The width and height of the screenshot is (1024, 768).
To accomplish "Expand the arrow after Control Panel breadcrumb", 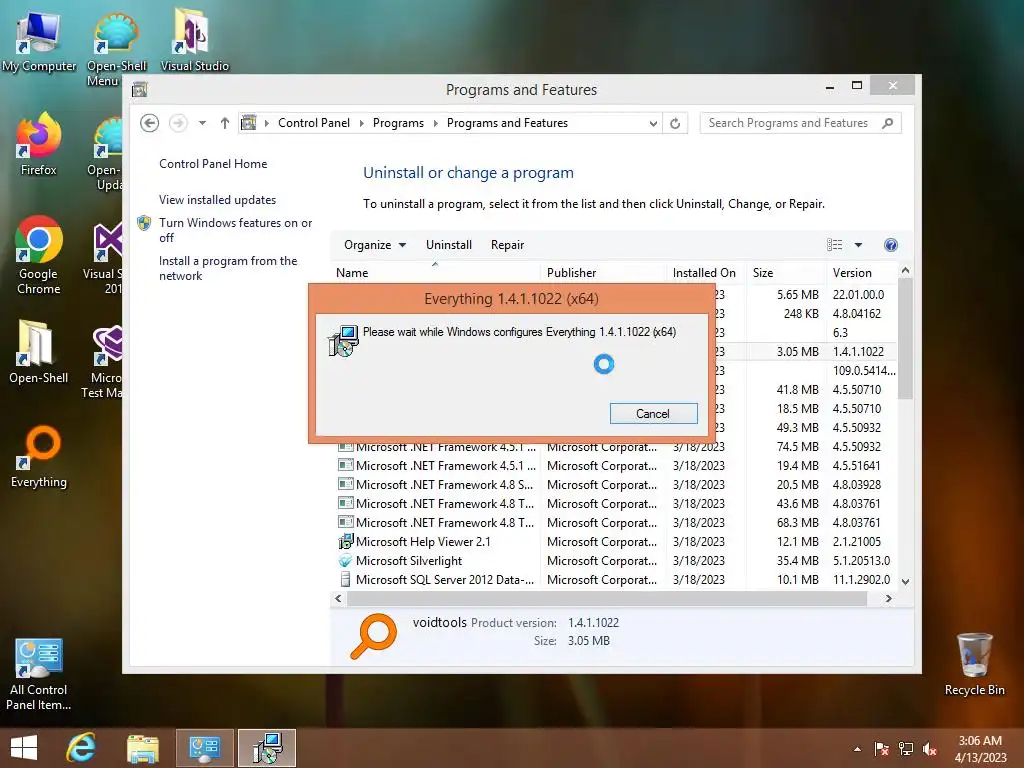I will click(362, 123).
